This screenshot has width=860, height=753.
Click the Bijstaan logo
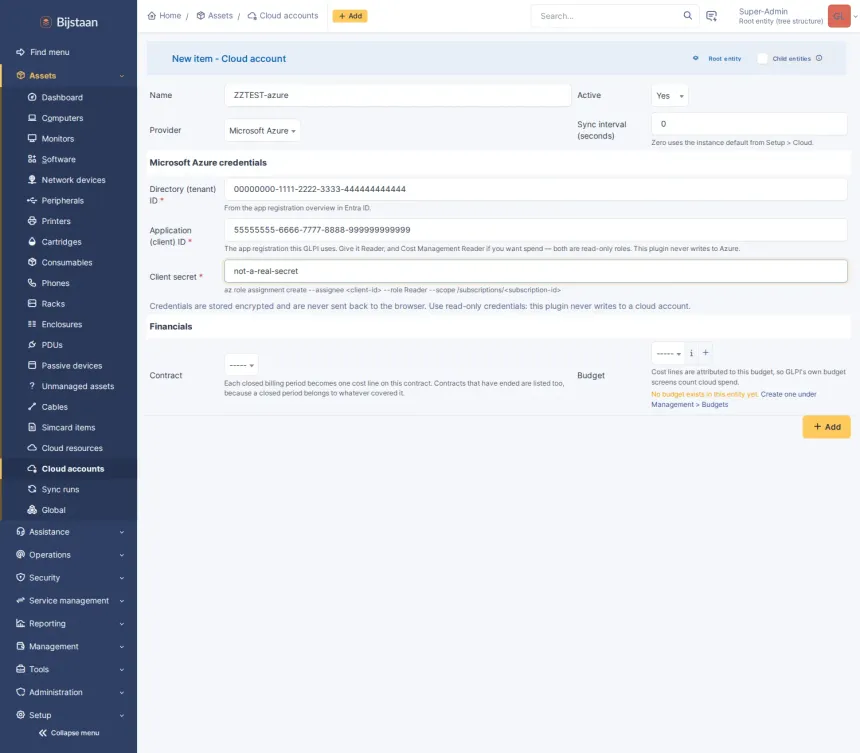point(69,22)
